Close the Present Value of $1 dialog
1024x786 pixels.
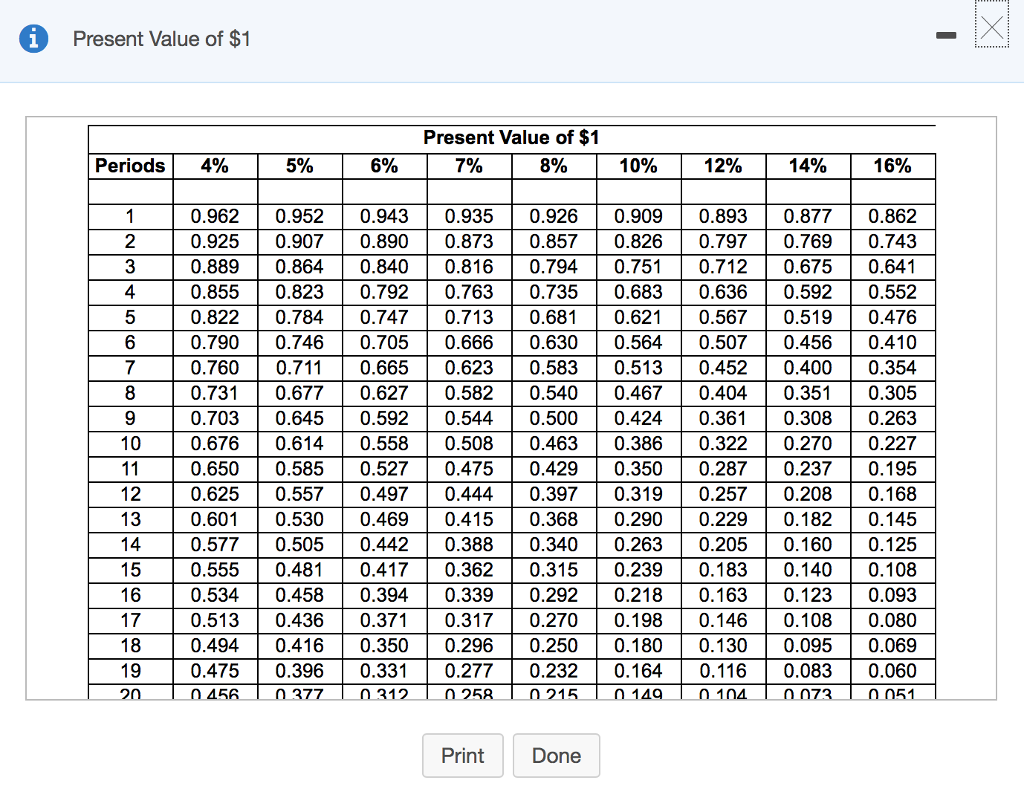click(x=992, y=29)
